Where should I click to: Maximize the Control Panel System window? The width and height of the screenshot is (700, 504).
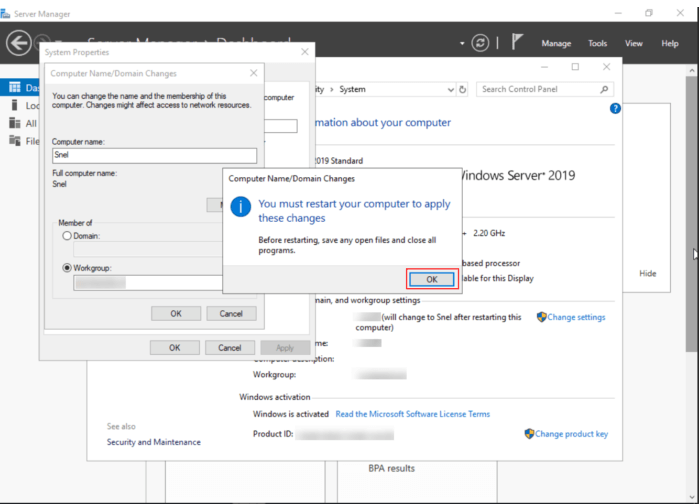(575, 67)
